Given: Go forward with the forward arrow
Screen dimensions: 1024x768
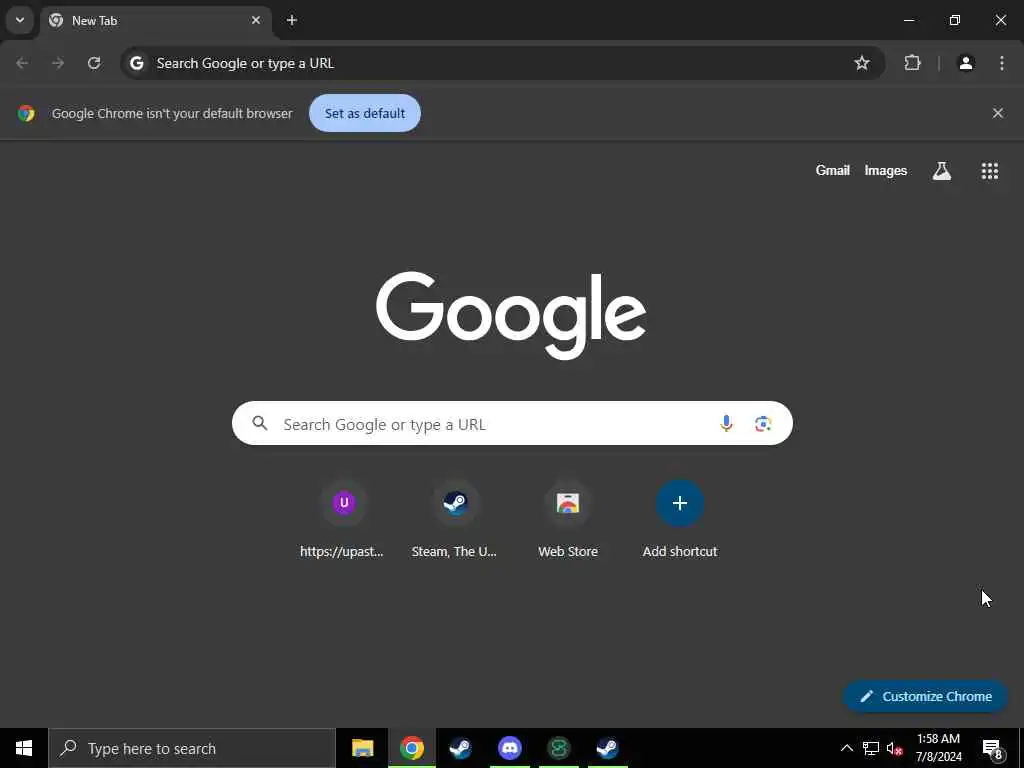Looking at the screenshot, I should click(58, 63).
